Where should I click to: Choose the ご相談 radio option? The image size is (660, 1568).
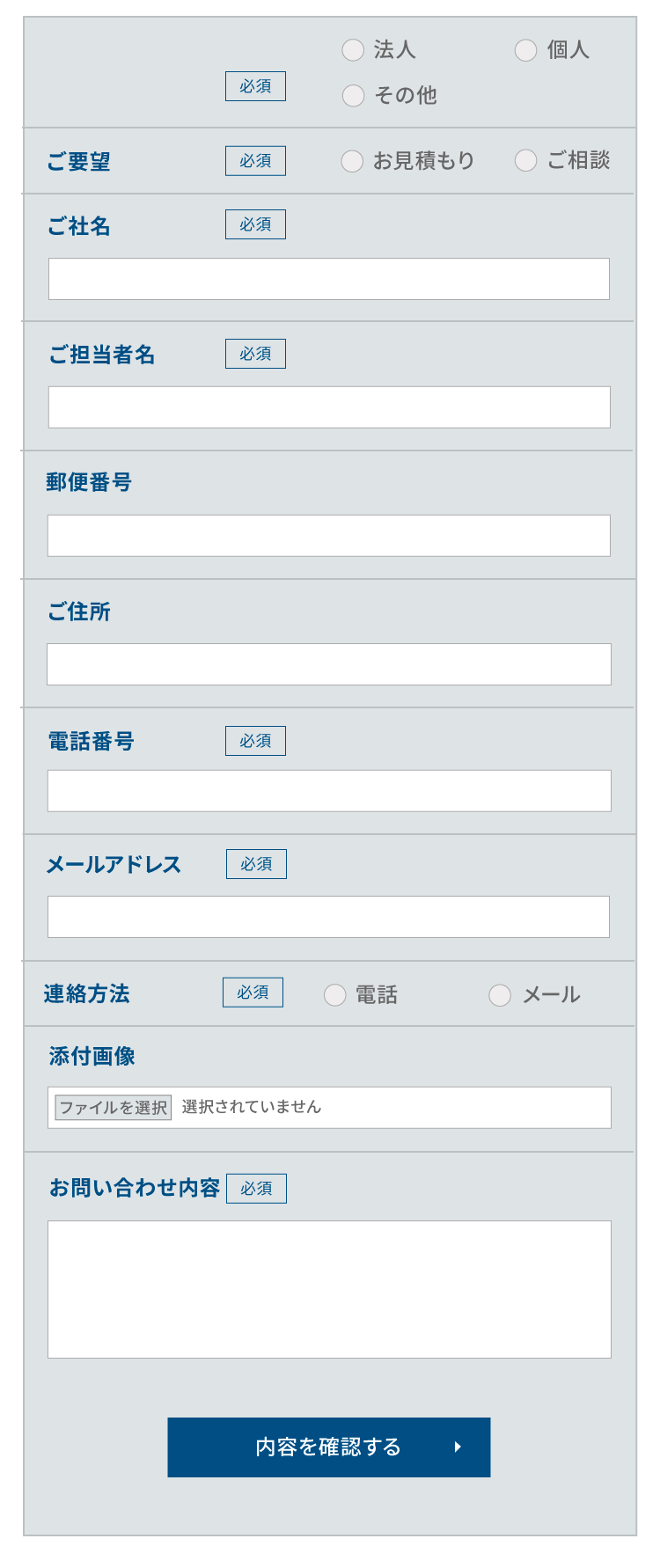click(x=525, y=160)
